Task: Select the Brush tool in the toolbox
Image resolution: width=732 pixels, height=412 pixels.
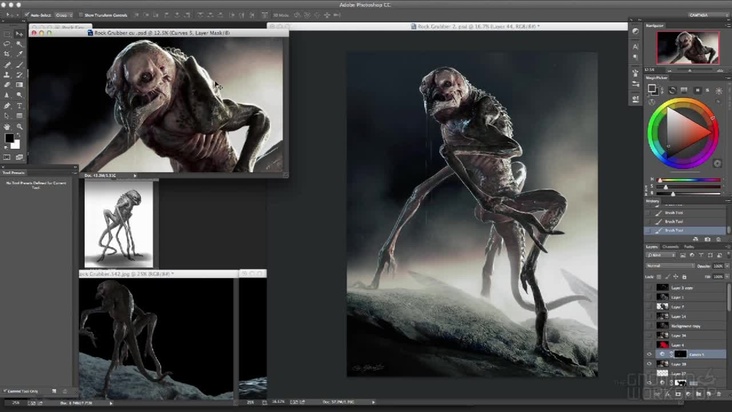Action: point(20,65)
